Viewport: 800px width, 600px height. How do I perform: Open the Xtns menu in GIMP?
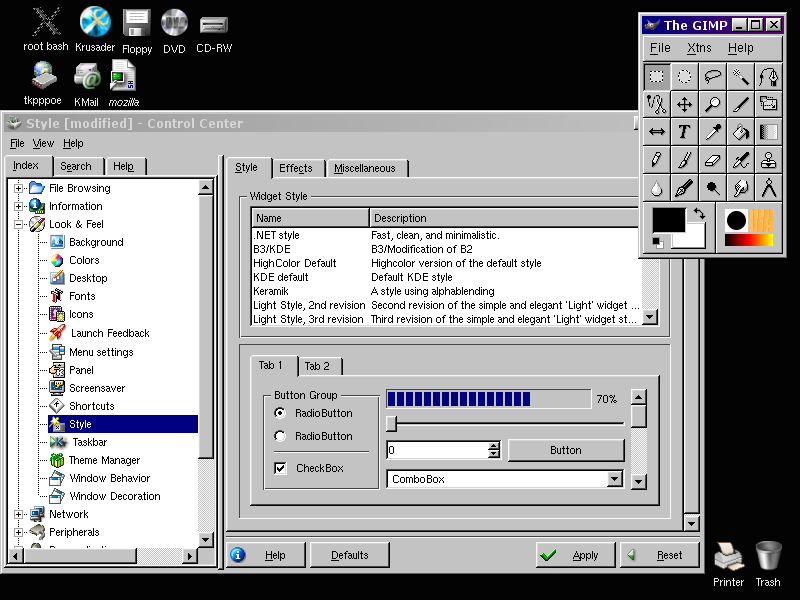[x=699, y=47]
